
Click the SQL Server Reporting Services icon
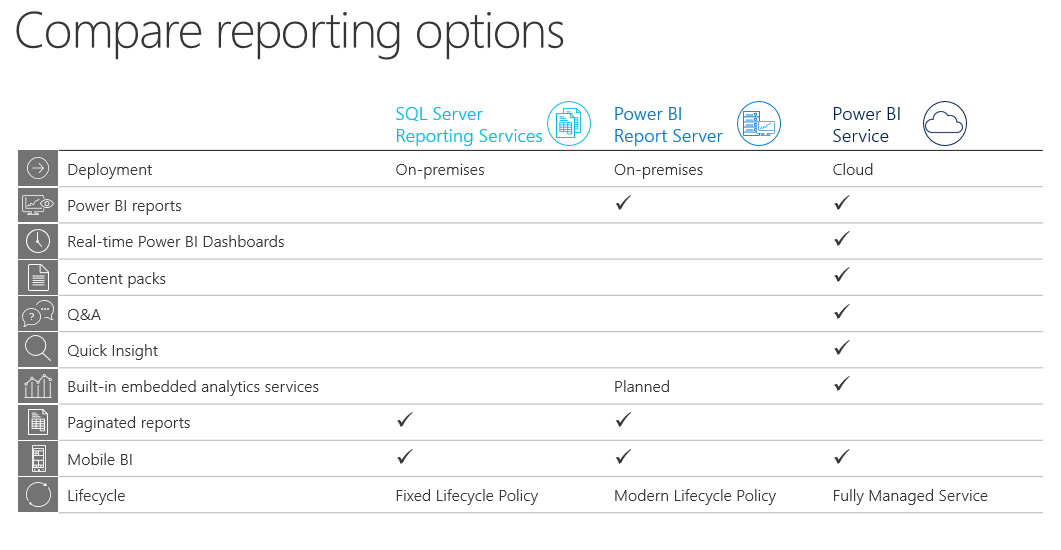[x=568, y=124]
